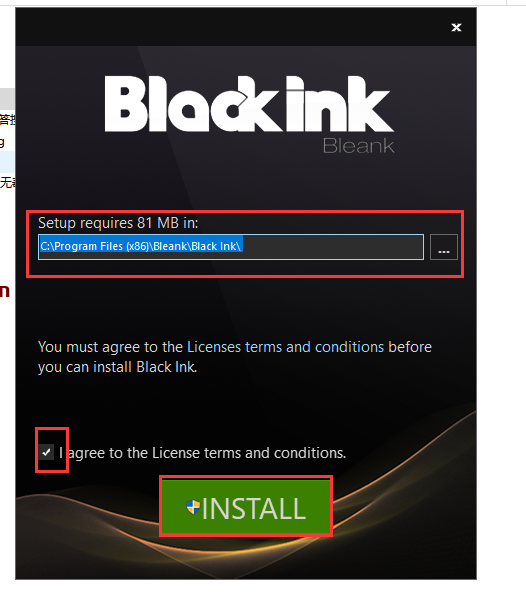Start setup with the green INSTALL button
526x598 pixels.
pyautogui.click(x=246, y=507)
